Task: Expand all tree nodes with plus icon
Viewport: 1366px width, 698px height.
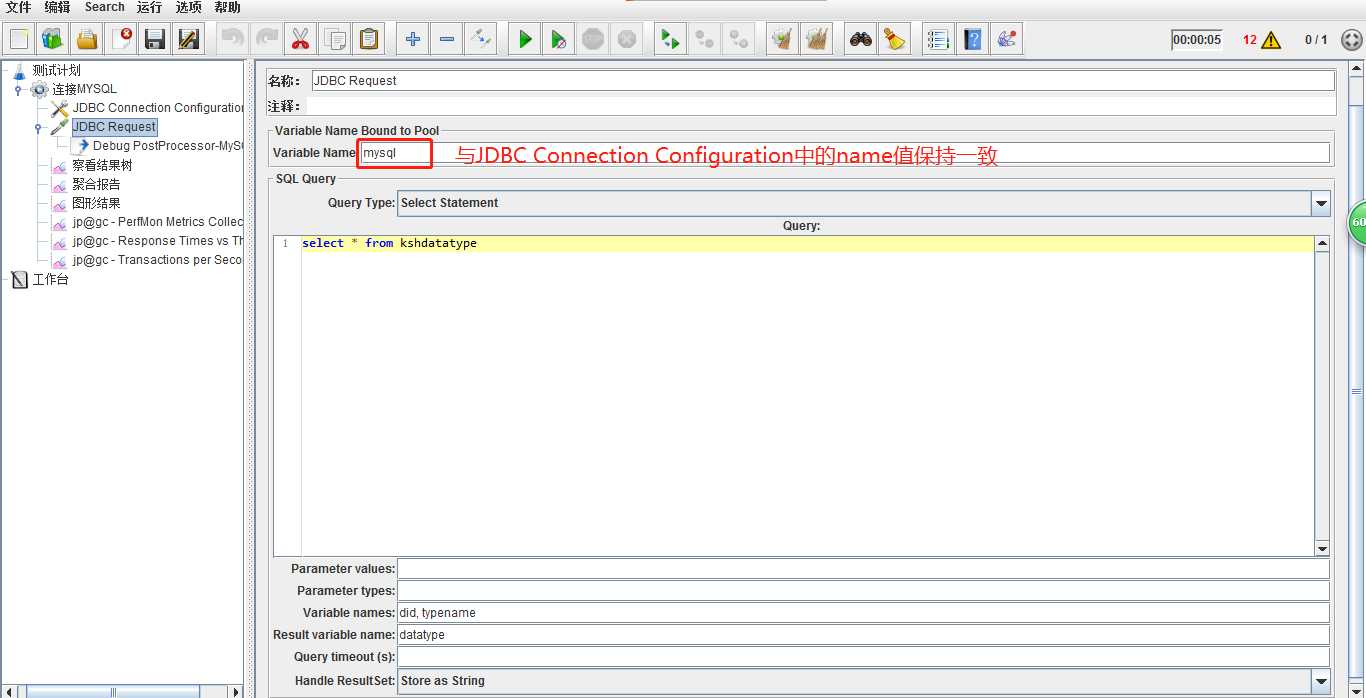Action: [x=412, y=39]
